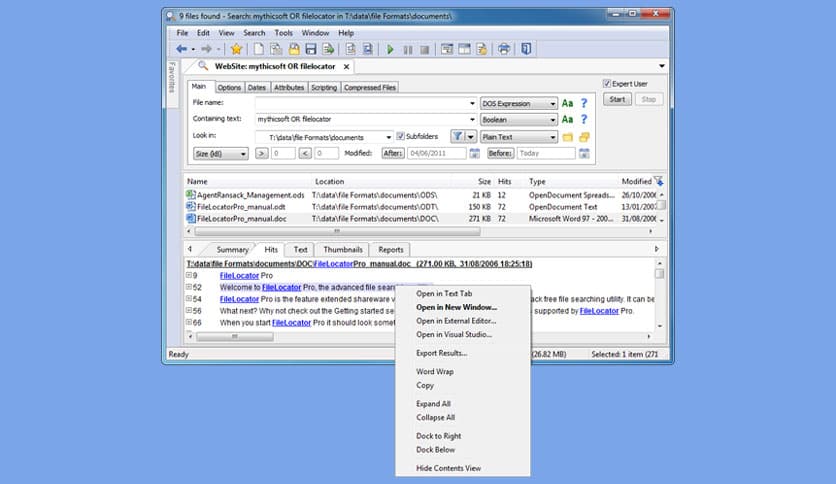The height and width of the screenshot is (484, 836).
Task: Open the Plain Text dropdown
Action: tap(519, 137)
